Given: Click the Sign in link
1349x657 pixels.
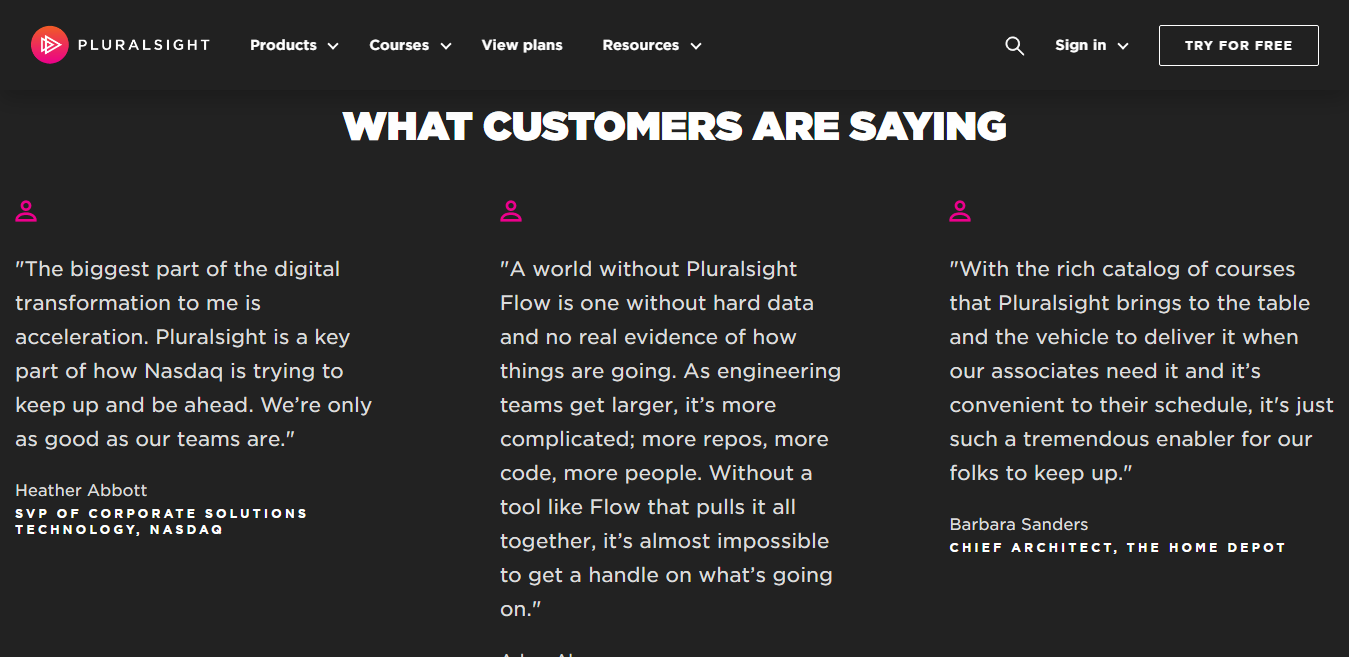Looking at the screenshot, I should (1080, 45).
